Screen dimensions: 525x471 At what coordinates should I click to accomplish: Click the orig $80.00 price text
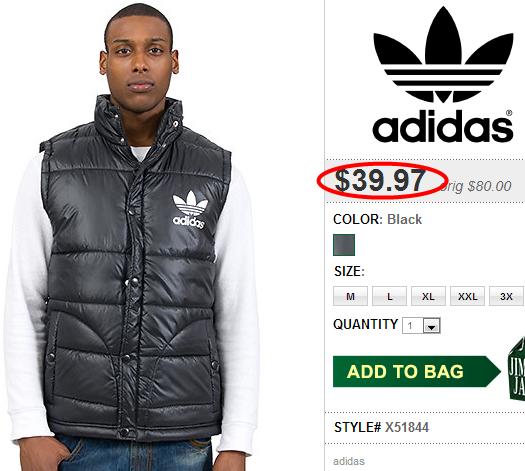pyautogui.click(x=476, y=186)
